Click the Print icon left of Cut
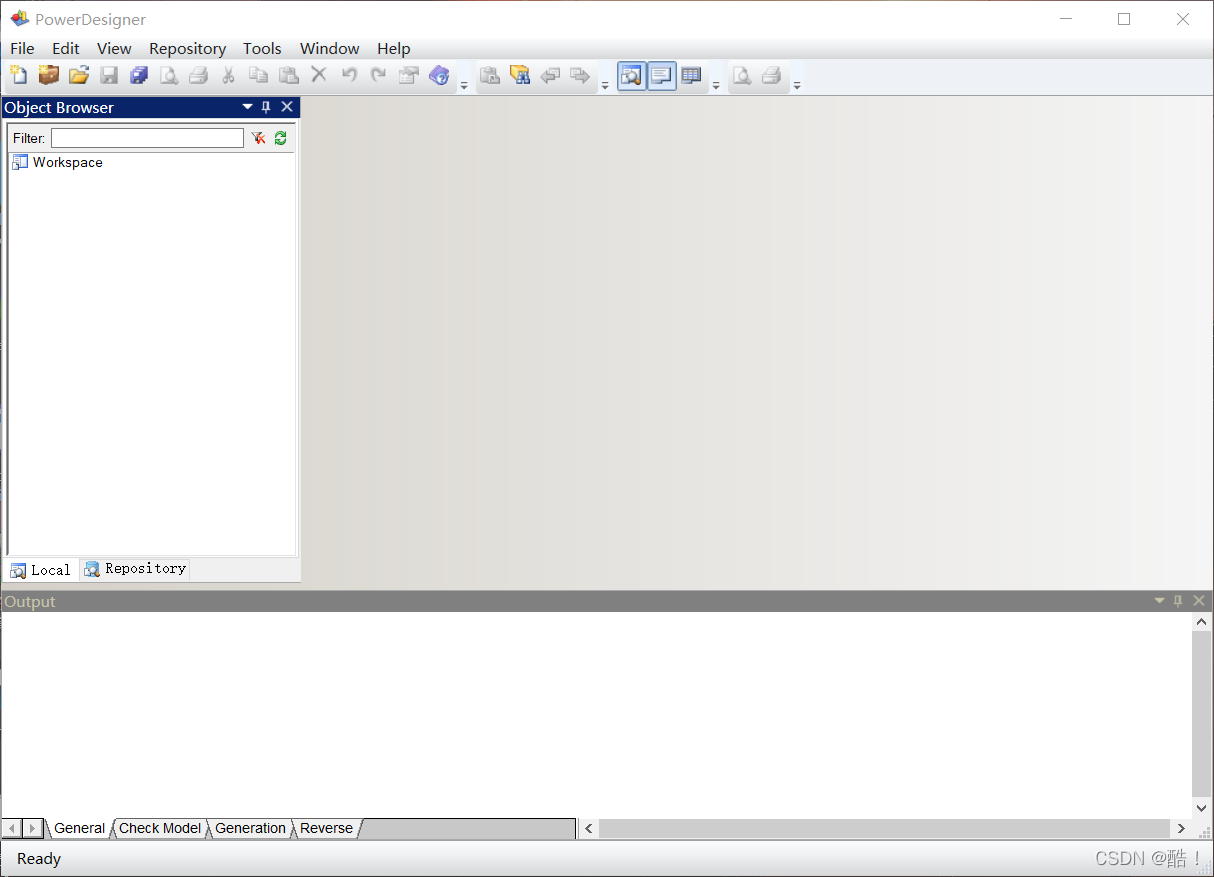Image resolution: width=1214 pixels, height=877 pixels. click(199, 75)
